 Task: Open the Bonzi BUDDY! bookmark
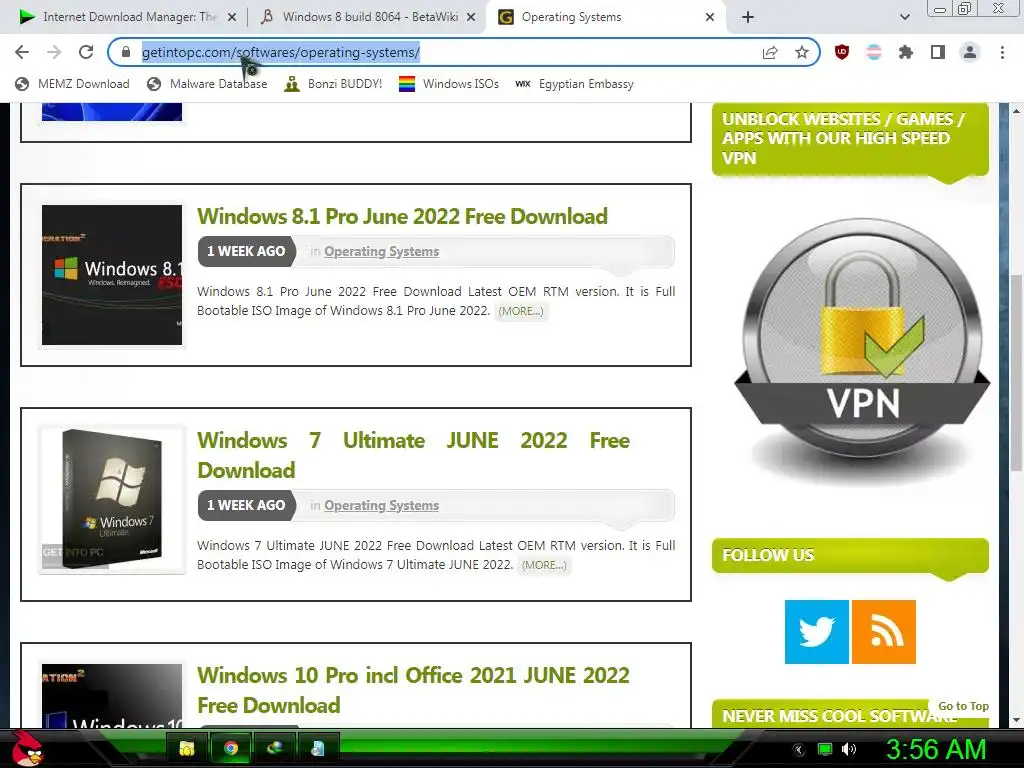coord(334,84)
